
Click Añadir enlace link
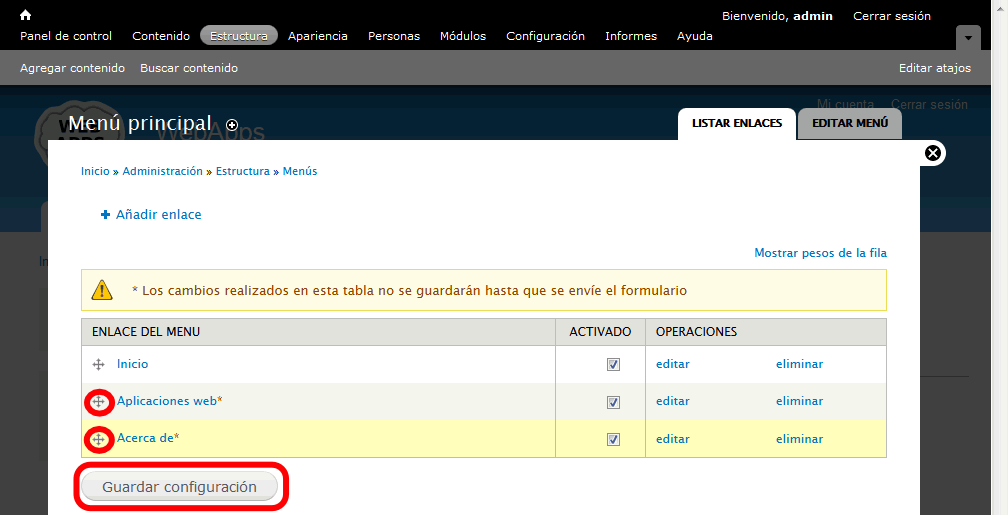[x=158, y=215]
